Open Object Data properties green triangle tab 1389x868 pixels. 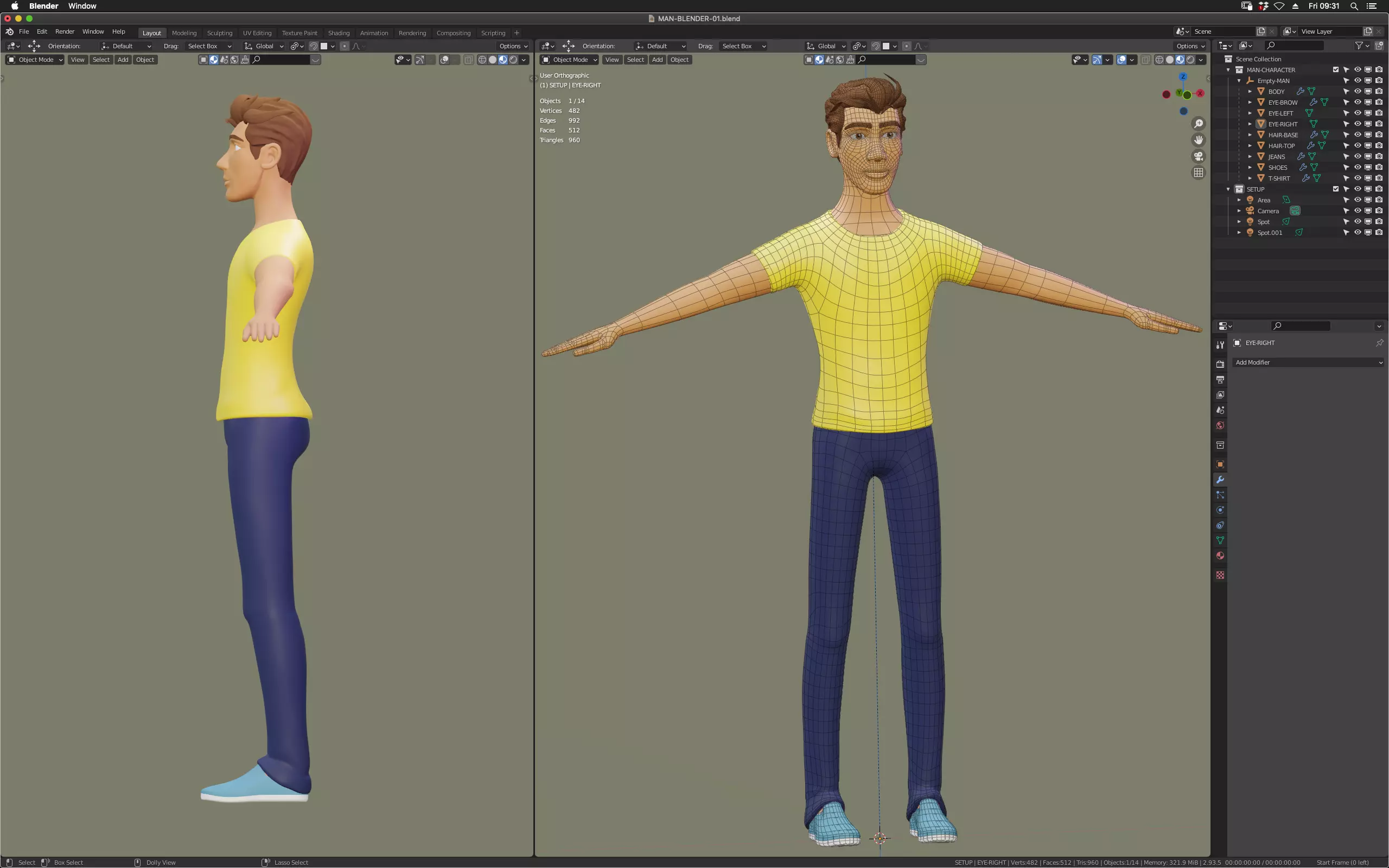coord(1220,540)
